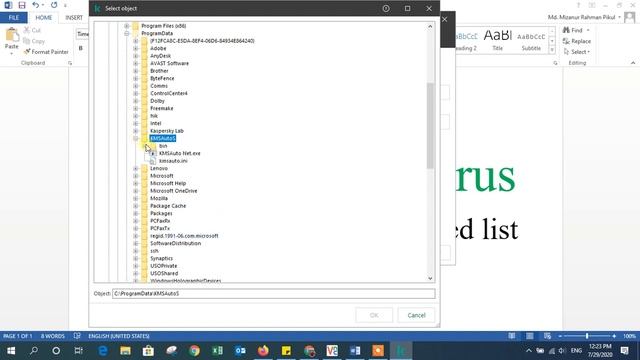This screenshot has height=360, width=640.
Task: Select the Synaptics folder
Action: coord(161,258)
